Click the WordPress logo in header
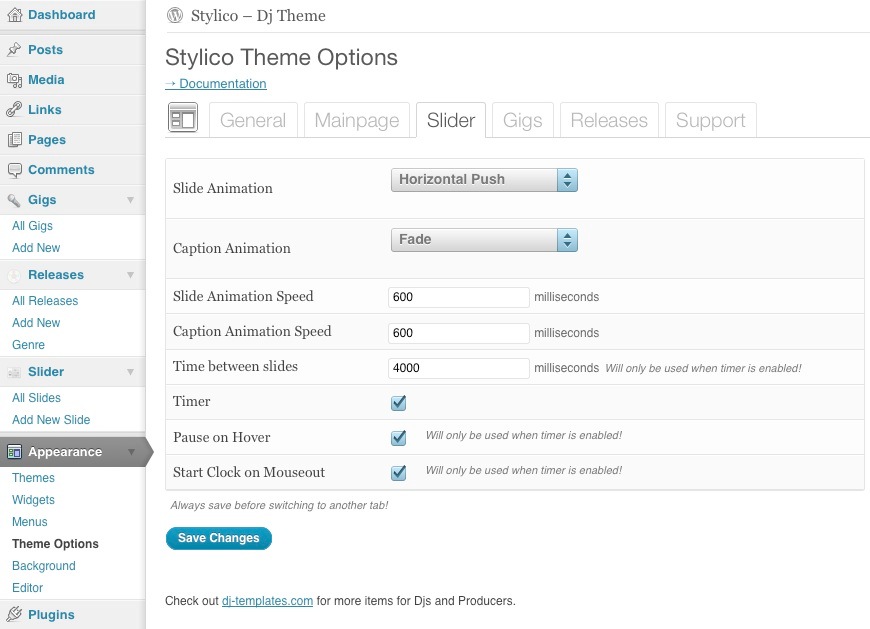This screenshot has width=870, height=629. [175, 16]
